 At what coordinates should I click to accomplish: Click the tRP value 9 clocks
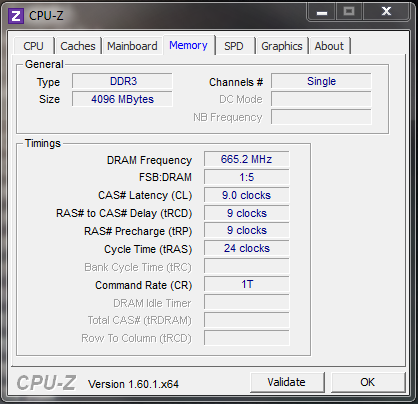(247, 230)
